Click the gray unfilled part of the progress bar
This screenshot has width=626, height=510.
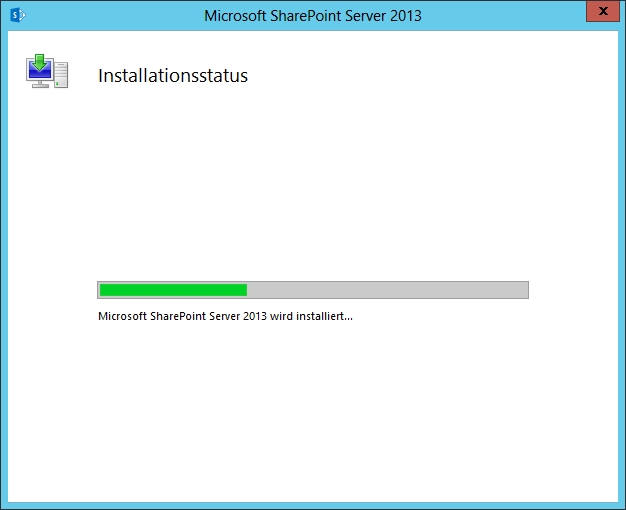point(387,290)
